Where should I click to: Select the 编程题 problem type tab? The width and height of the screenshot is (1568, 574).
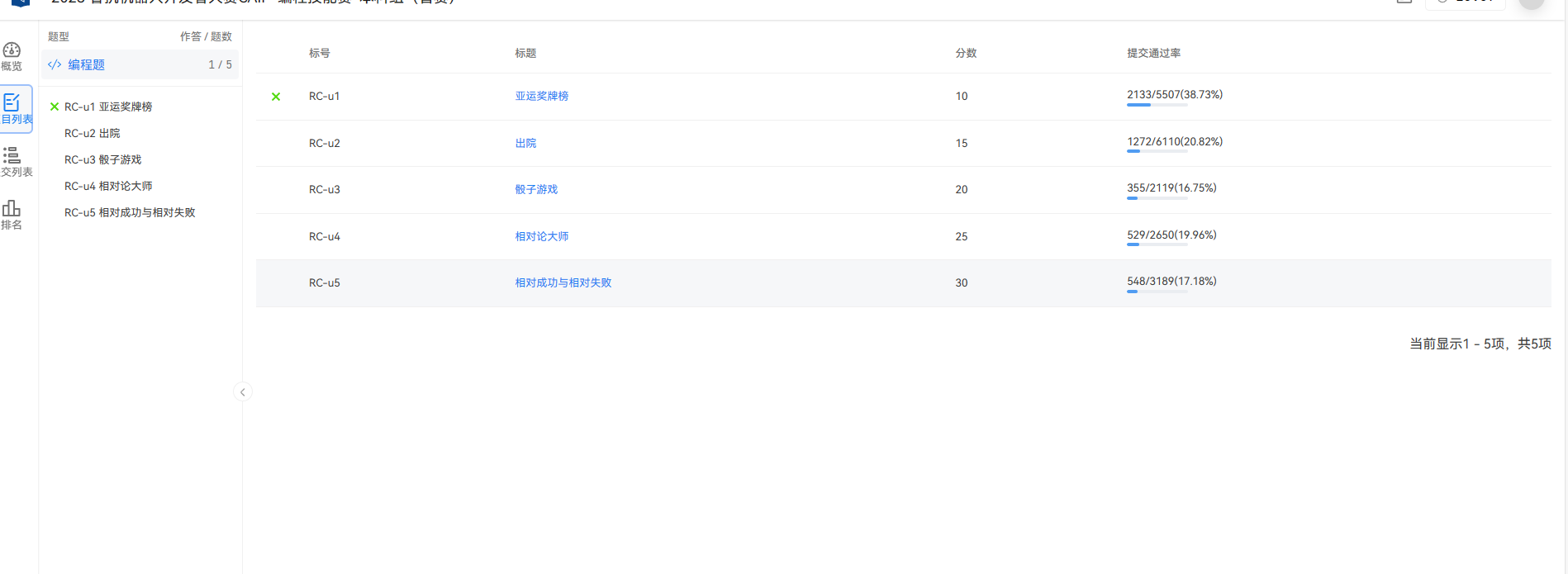click(86, 64)
